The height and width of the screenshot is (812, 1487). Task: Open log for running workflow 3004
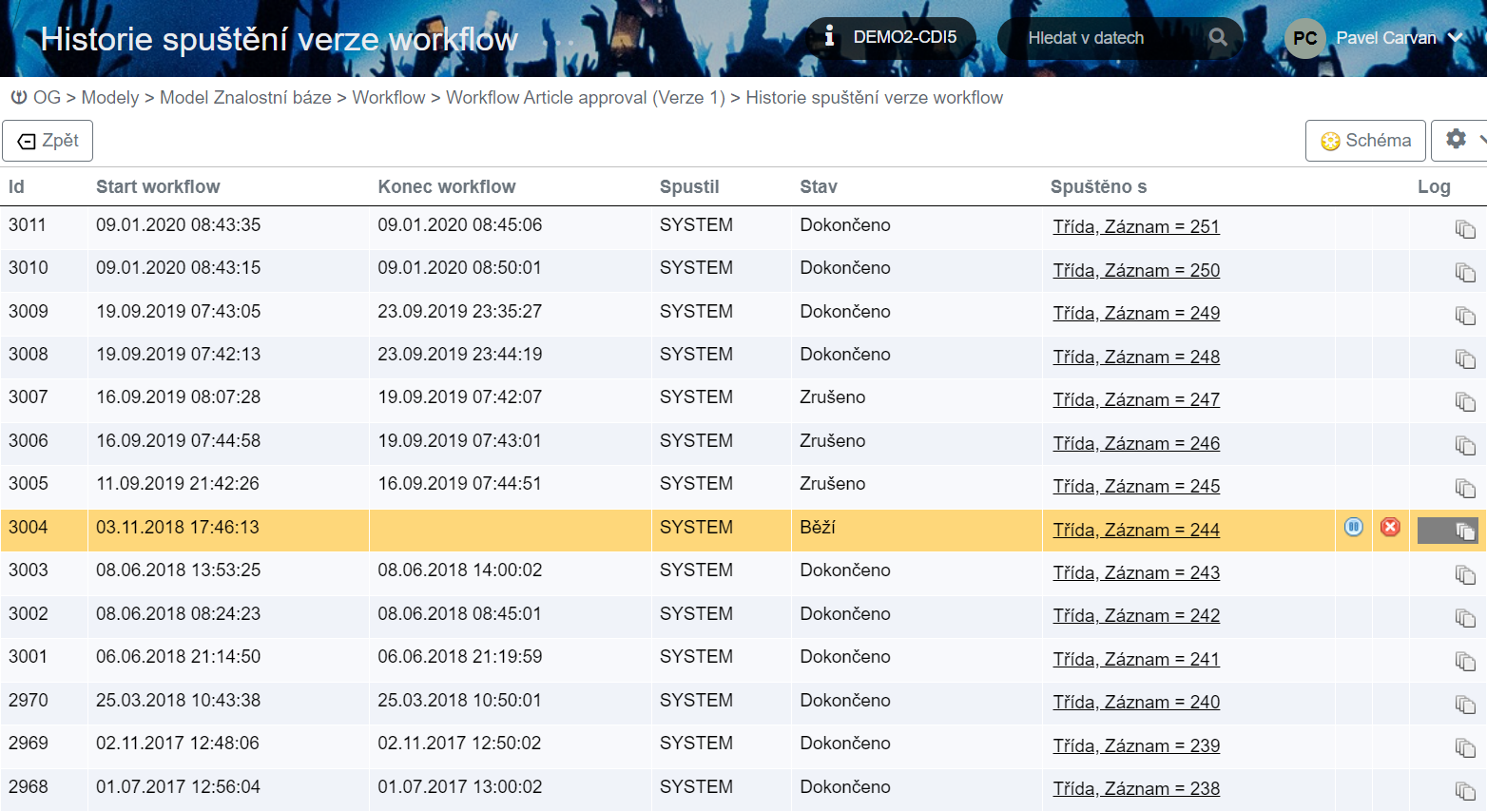click(1465, 531)
